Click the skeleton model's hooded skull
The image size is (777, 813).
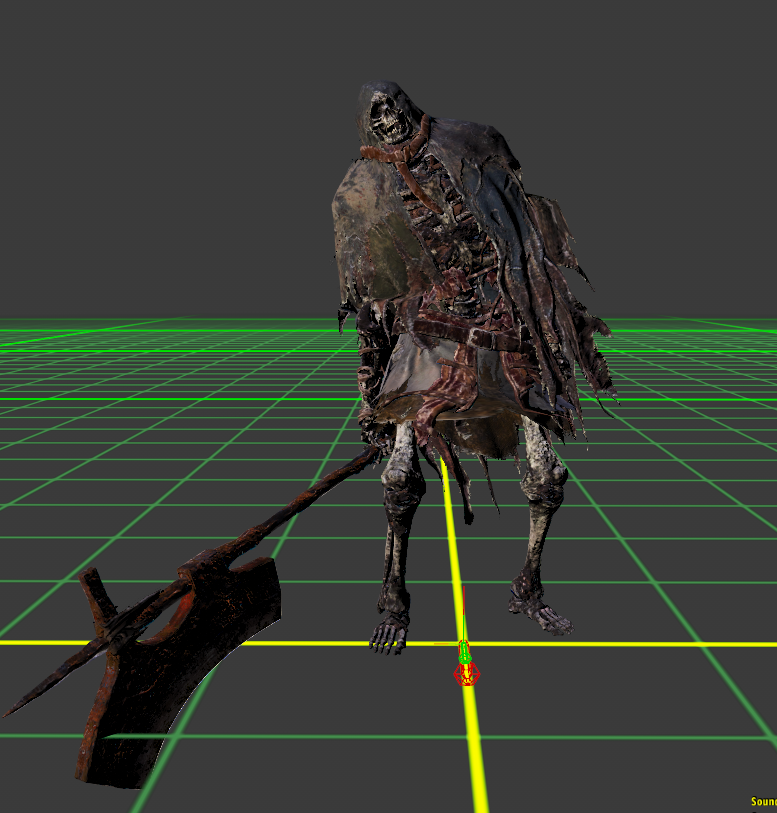pyautogui.click(x=389, y=115)
